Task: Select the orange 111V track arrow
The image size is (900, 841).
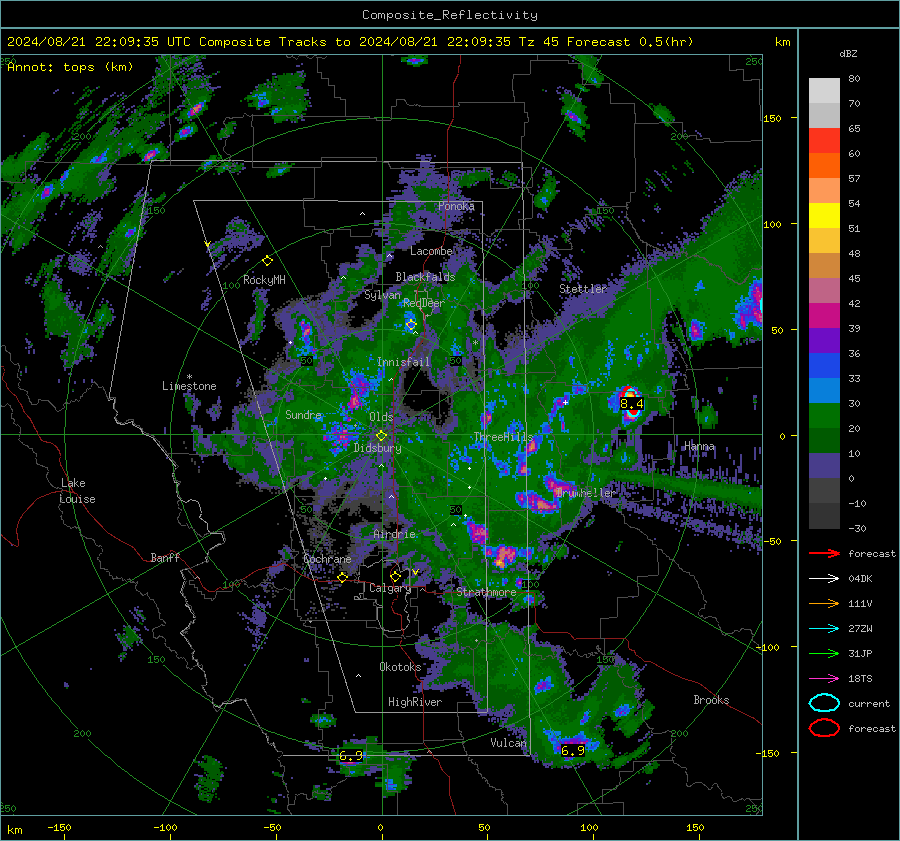Action: click(824, 603)
